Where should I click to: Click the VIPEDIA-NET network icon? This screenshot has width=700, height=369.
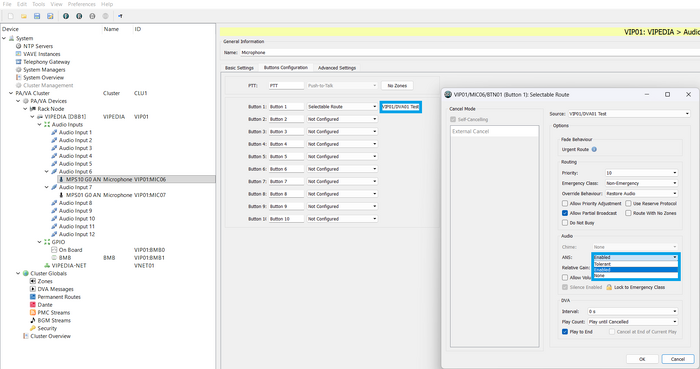pyautogui.click(x=47, y=265)
